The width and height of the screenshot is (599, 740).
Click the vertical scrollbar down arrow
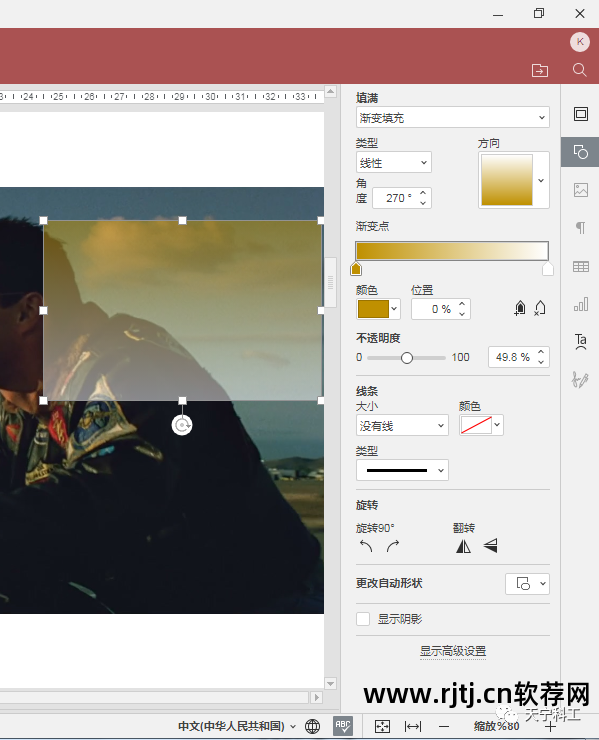click(x=330, y=683)
